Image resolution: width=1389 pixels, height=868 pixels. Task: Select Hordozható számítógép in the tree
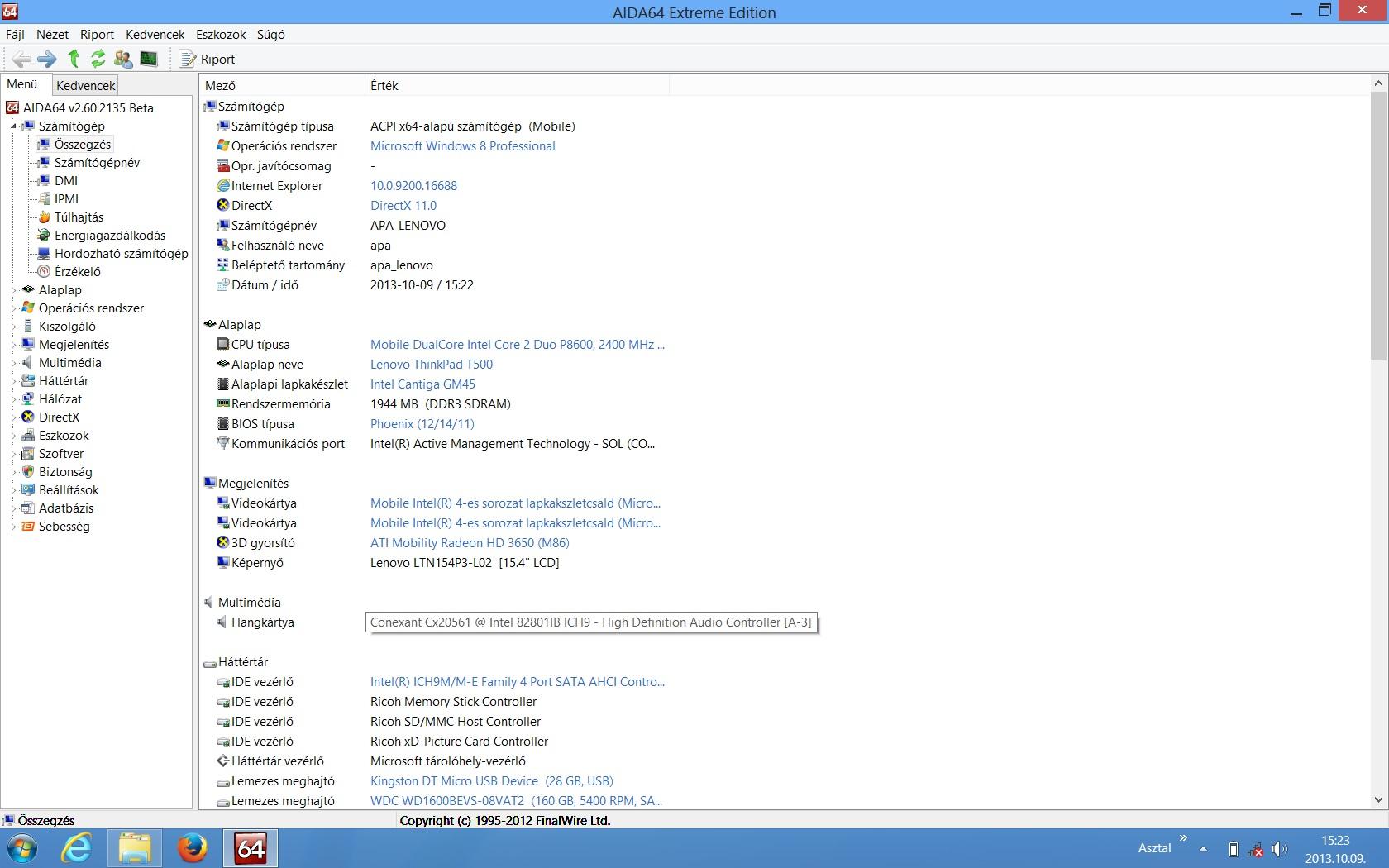click(x=122, y=254)
